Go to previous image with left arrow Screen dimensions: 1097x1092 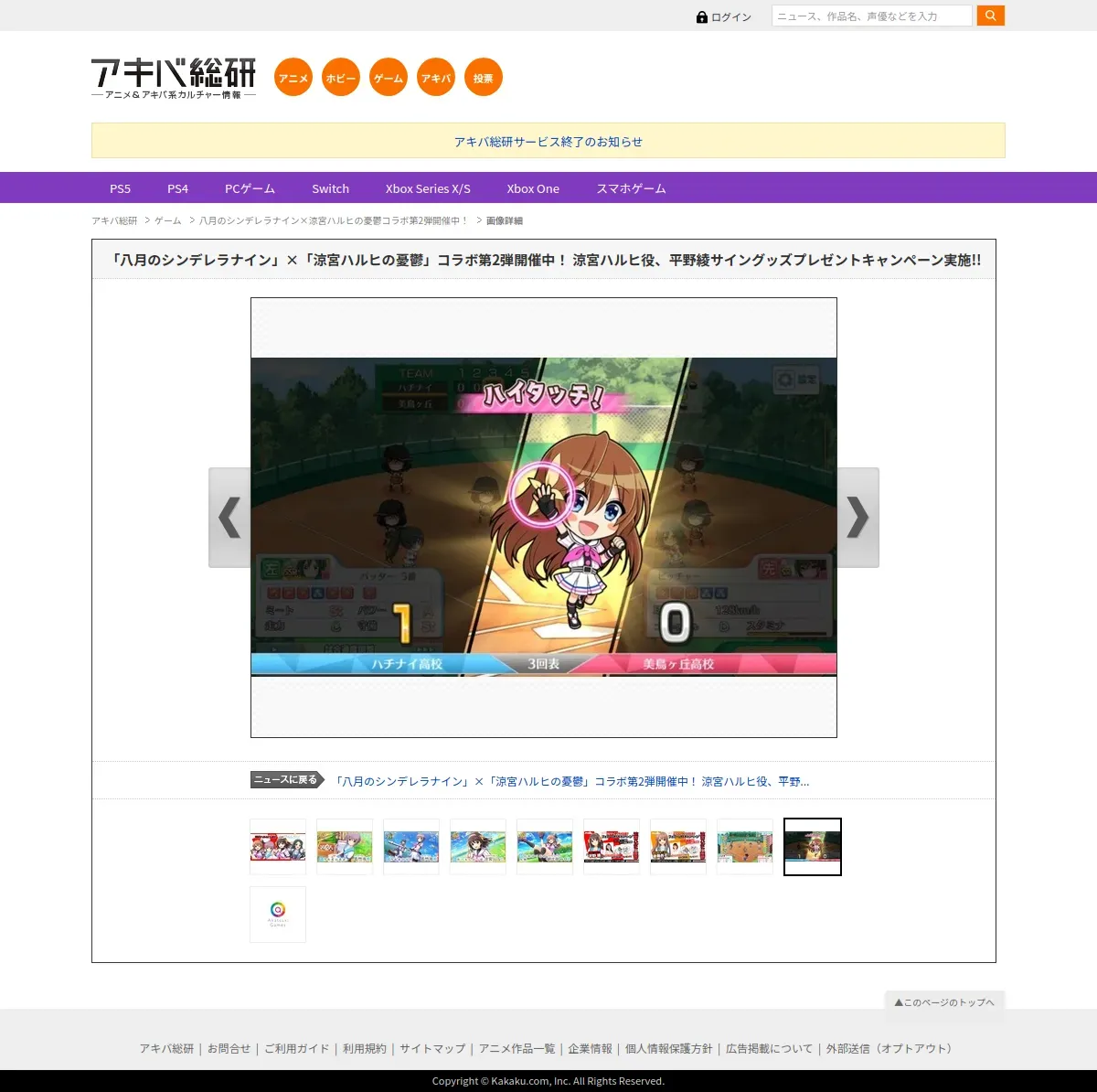tap(229, 518)
